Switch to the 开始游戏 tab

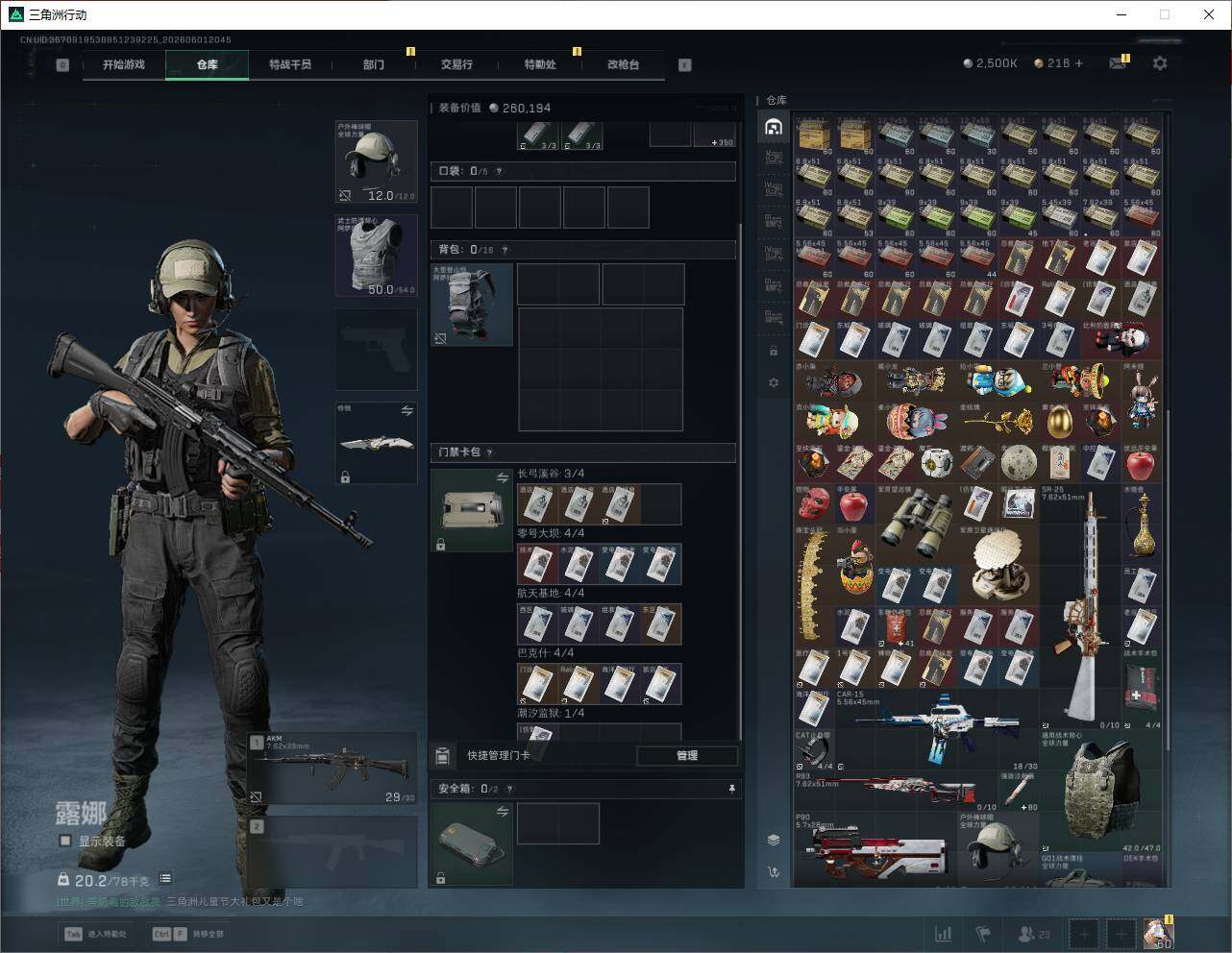point(124,64)
